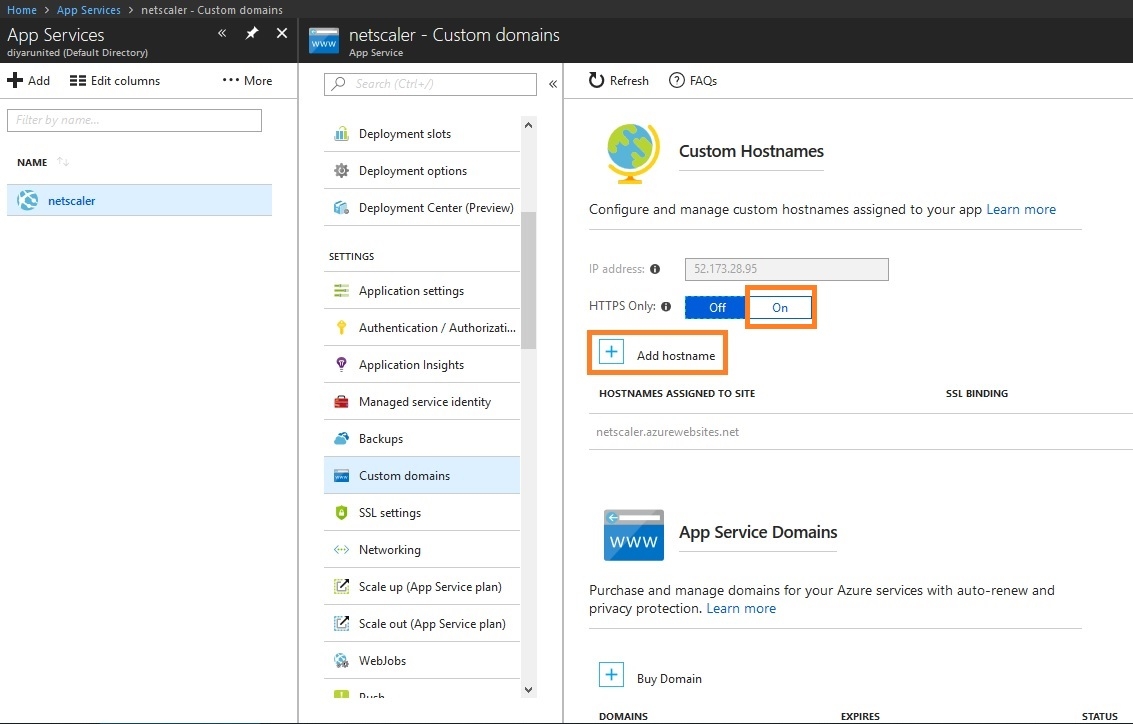
Task: Show the HTTPS Only info tooltip icon
Action: coord(666,306)
